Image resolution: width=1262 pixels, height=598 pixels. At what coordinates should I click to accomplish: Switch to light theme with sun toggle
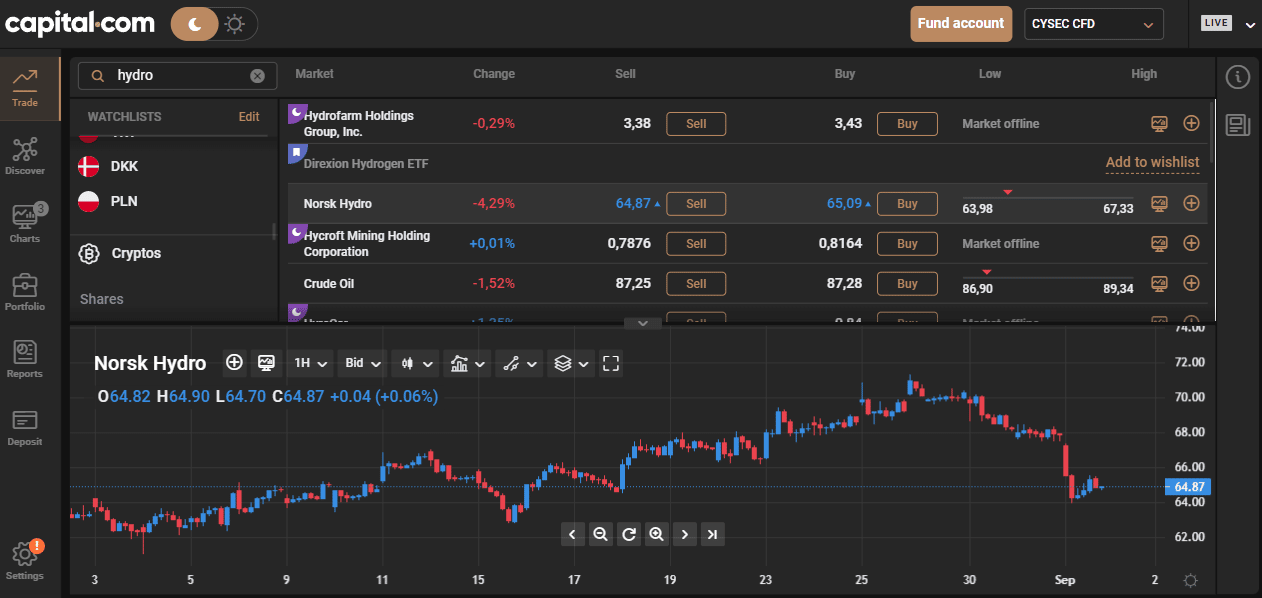click(233, 22)
